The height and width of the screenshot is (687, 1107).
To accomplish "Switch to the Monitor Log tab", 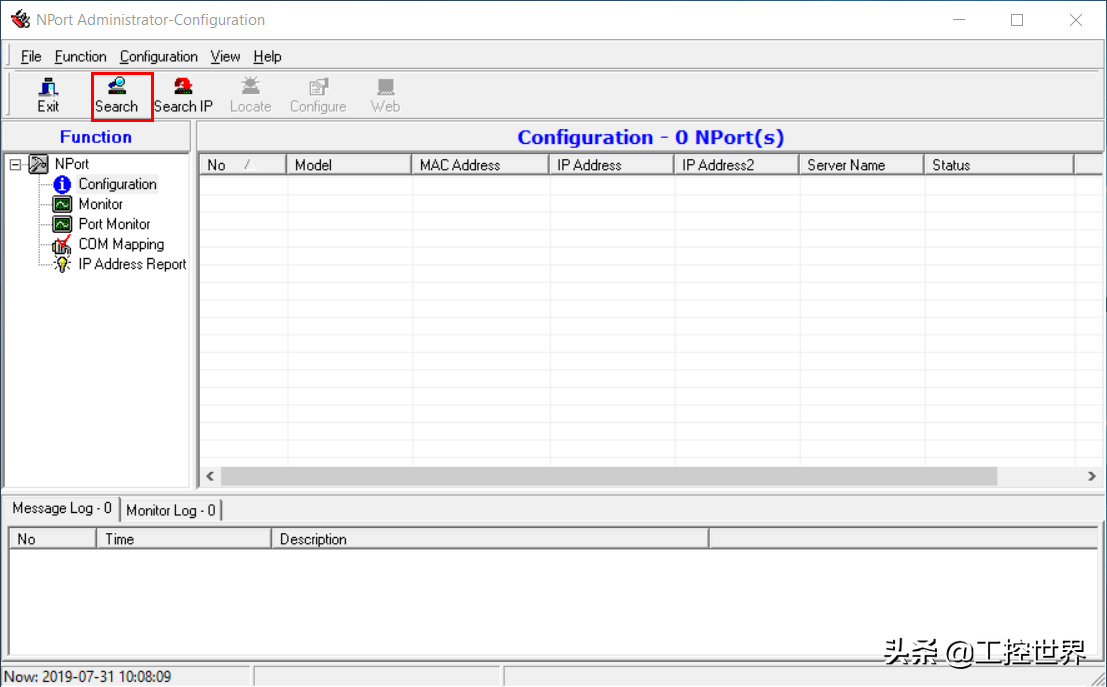I will point(170,510).
